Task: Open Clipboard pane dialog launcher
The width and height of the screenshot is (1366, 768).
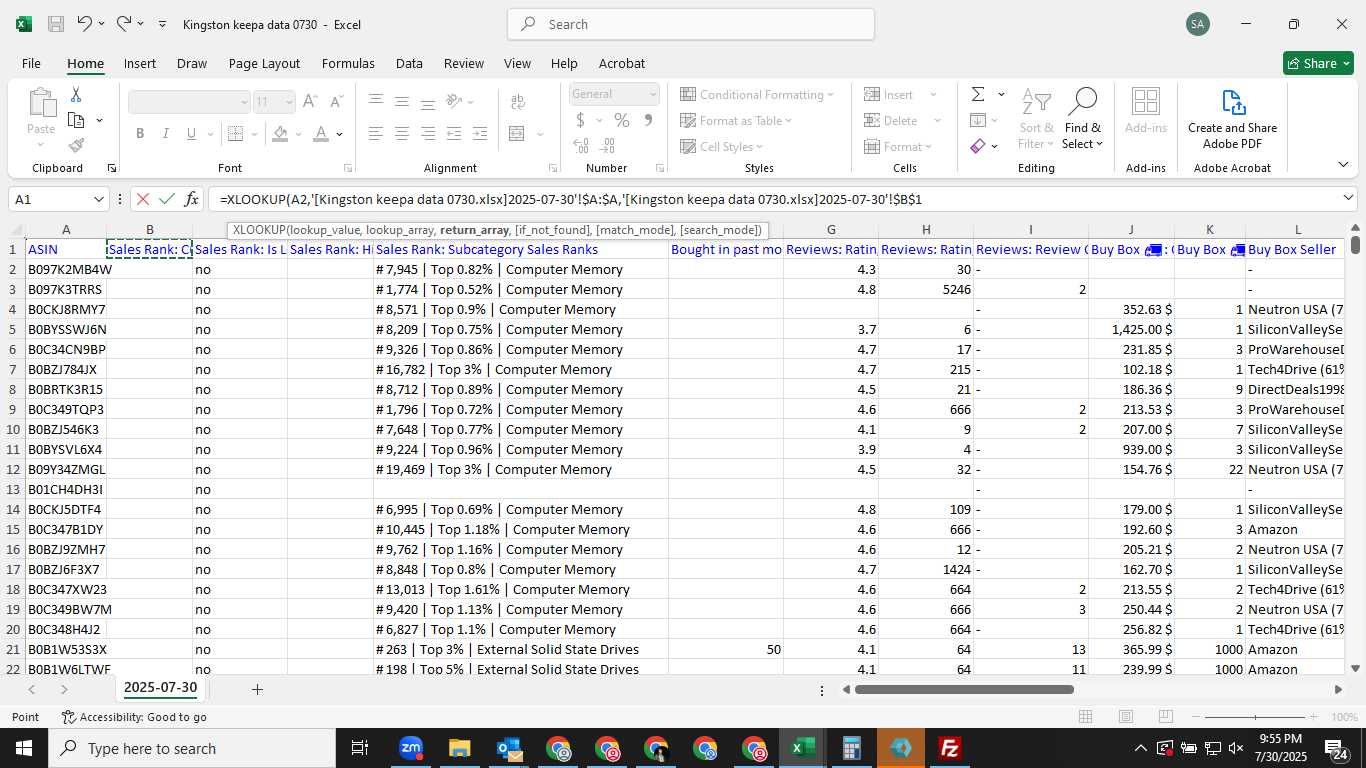Action: pyautogui.click(x=112, y=168)
